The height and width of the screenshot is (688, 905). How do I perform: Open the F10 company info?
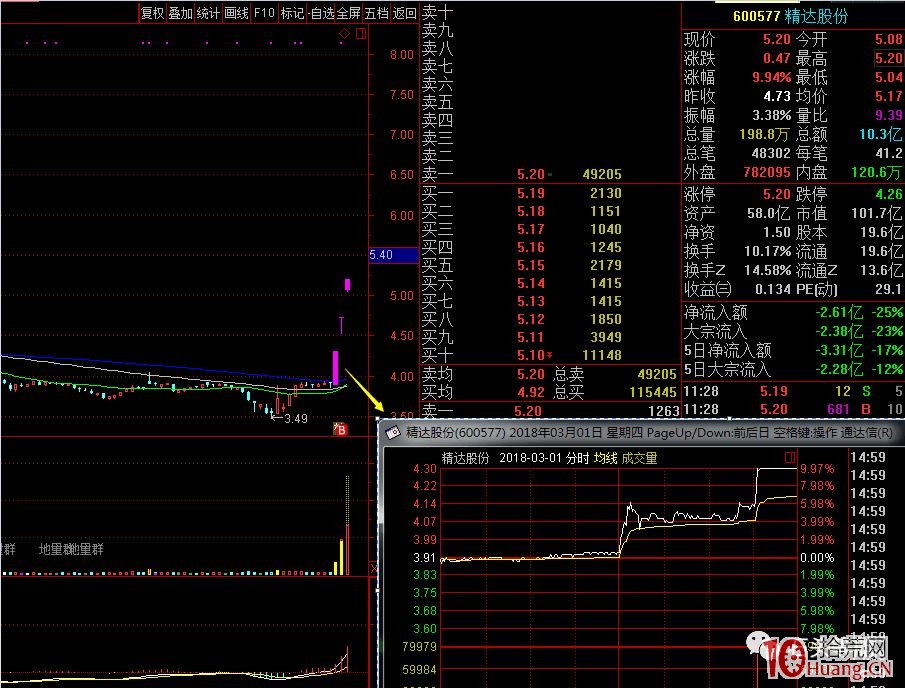pos(264,13)
